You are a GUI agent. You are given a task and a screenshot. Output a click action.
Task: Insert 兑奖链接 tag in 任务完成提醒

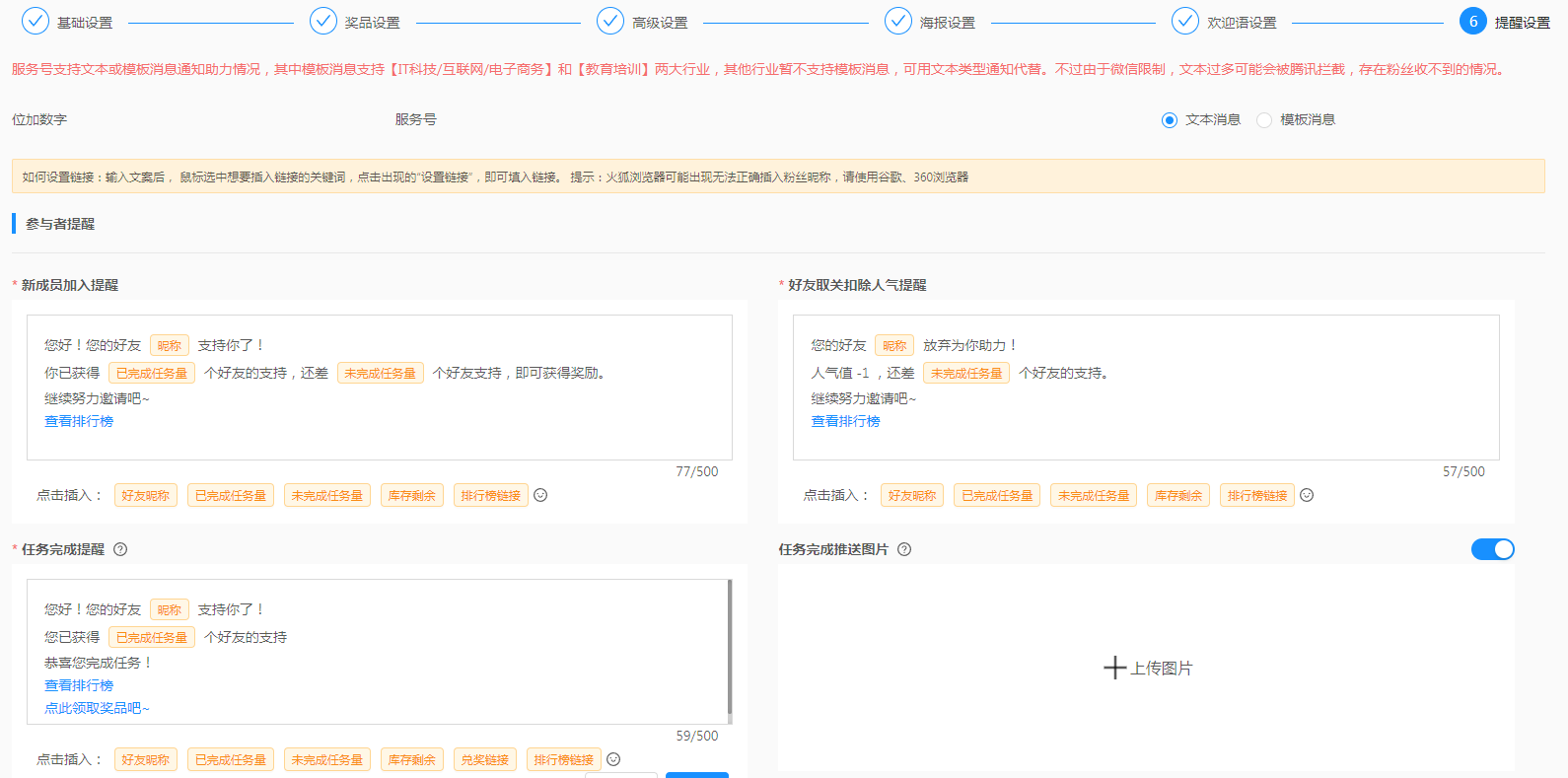pos(485,759)
